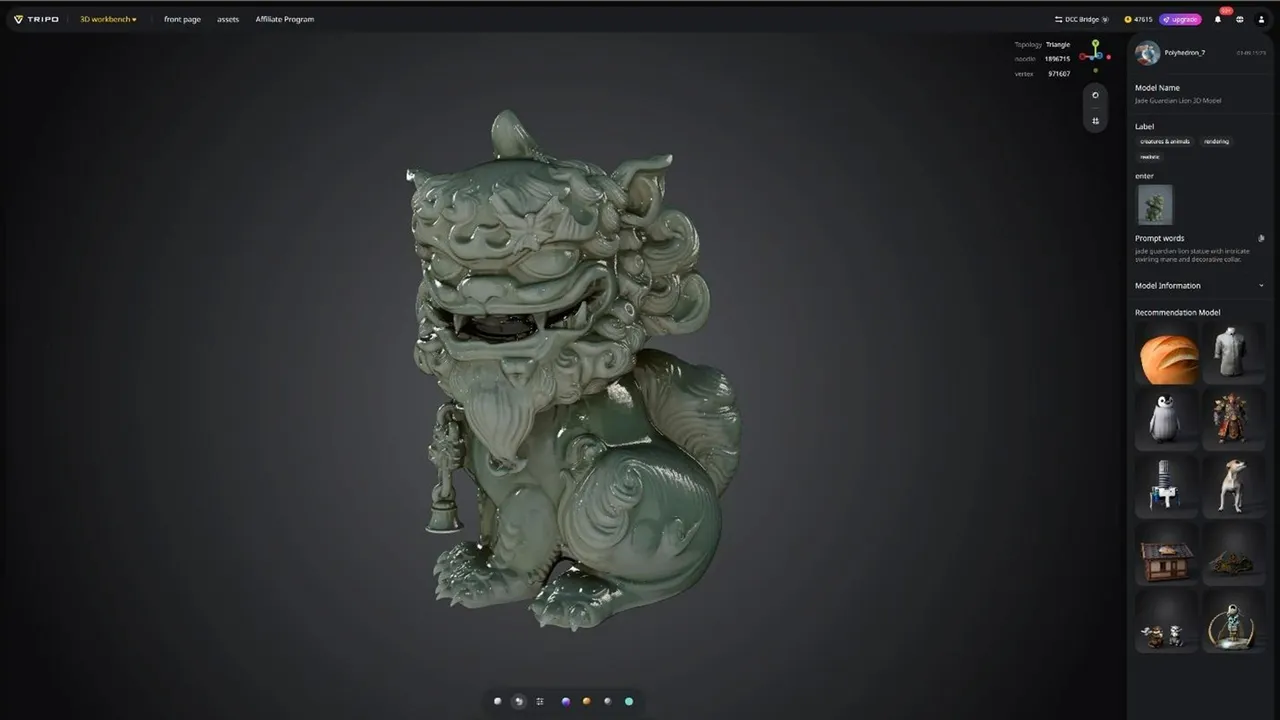Screen dimensions: 1280x720
Task: Expand the Model Information section
Action: tap(1200, 285)
